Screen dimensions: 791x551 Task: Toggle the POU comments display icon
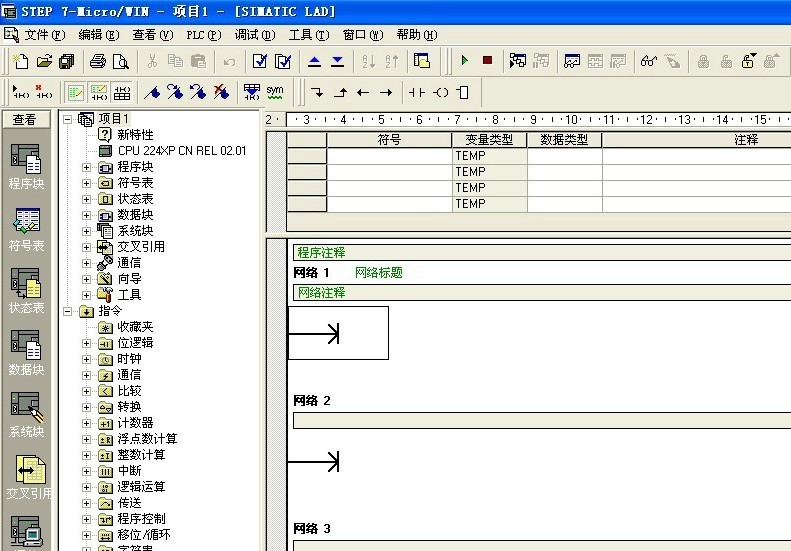75,92
